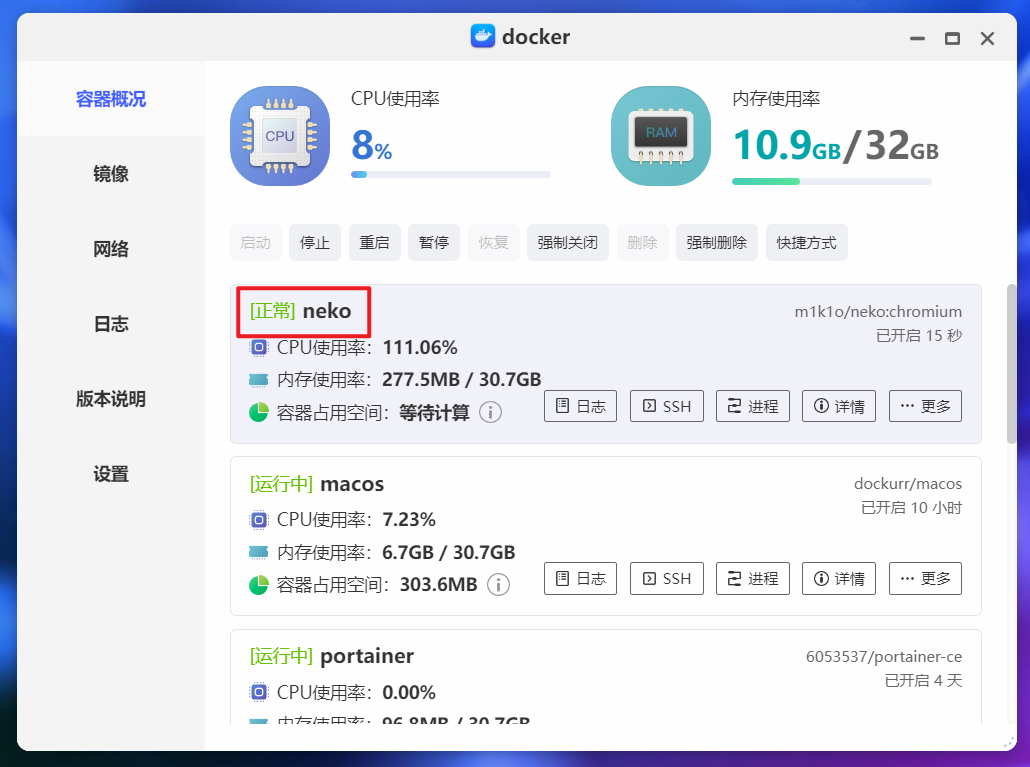Open info icon next to 303.6MB
This screenshot has width=1030, height=767.
click(498, 584)
